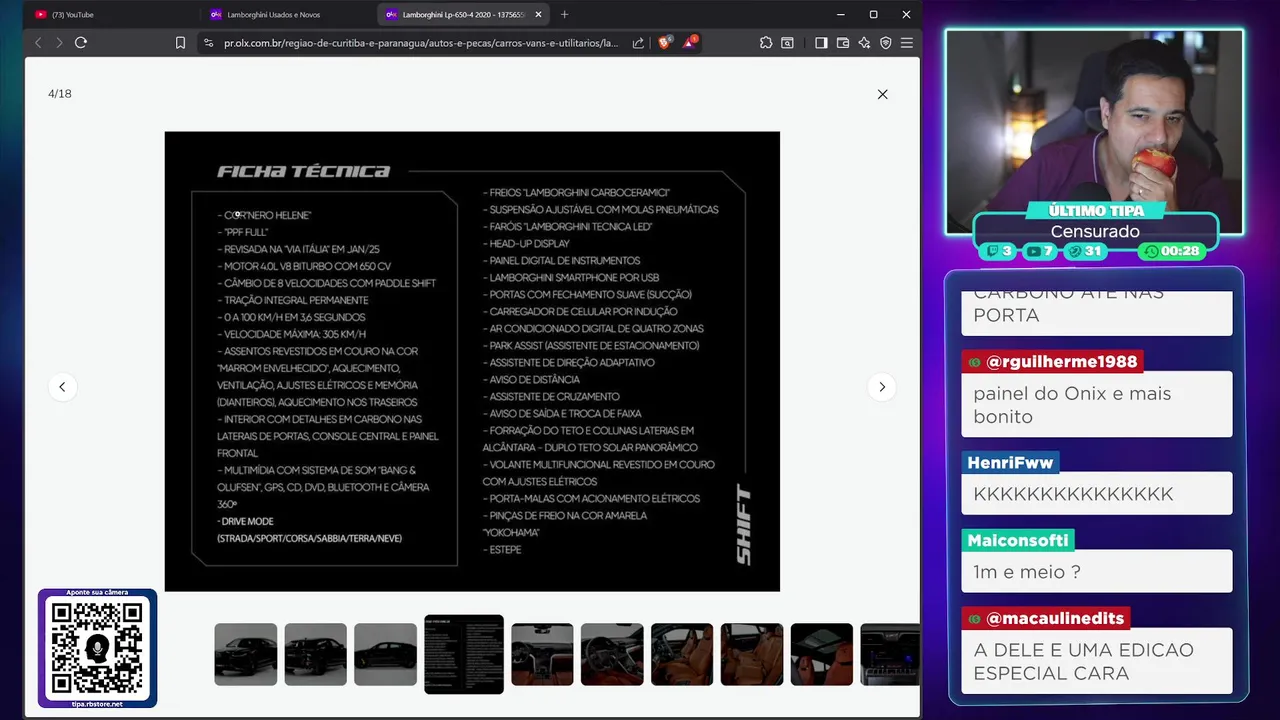Go to the previous gallery photo
This screenshot has height=720, width=1280.
62,387
